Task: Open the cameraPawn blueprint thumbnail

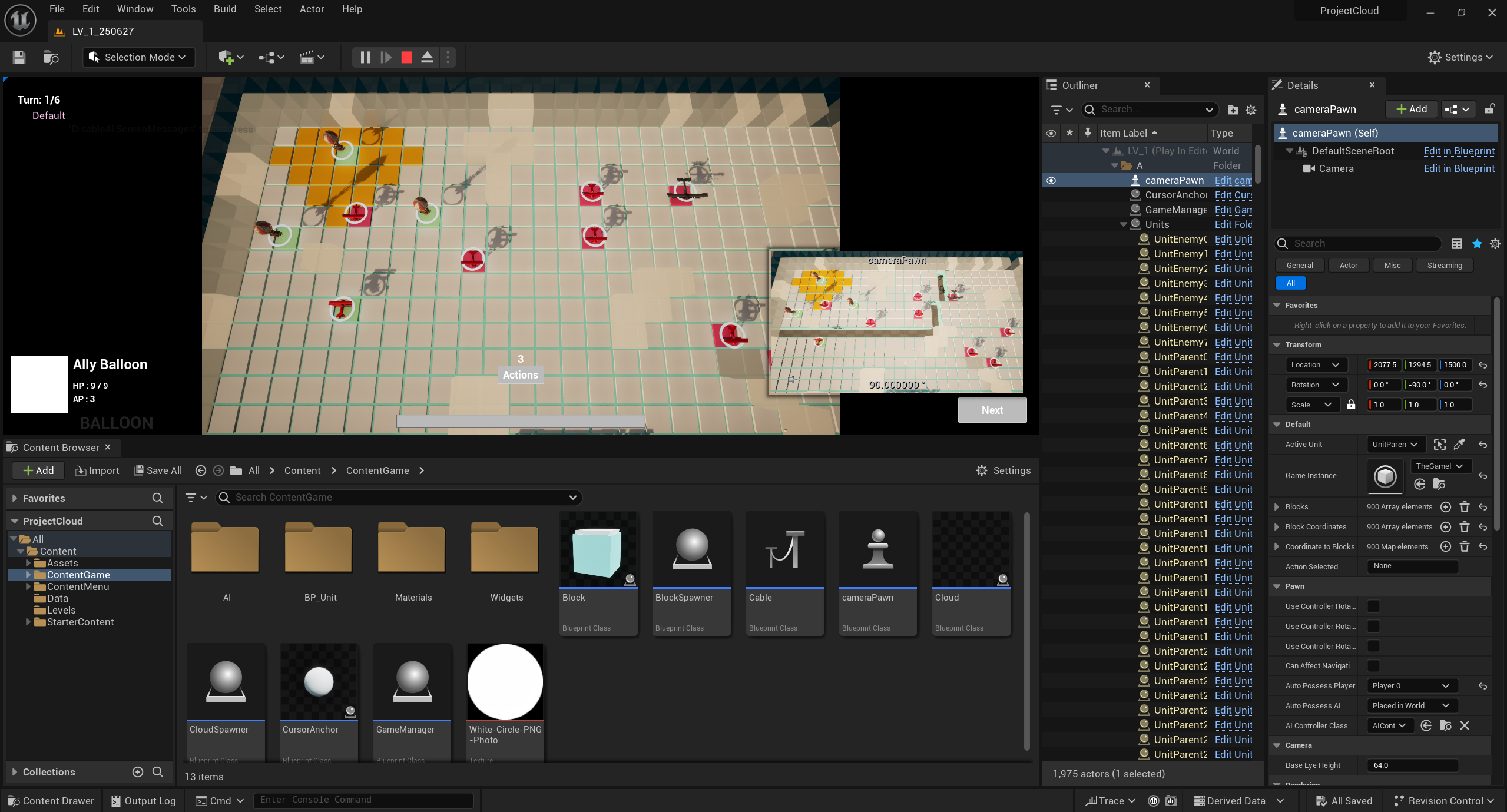Action: click(x=877, y=549)
